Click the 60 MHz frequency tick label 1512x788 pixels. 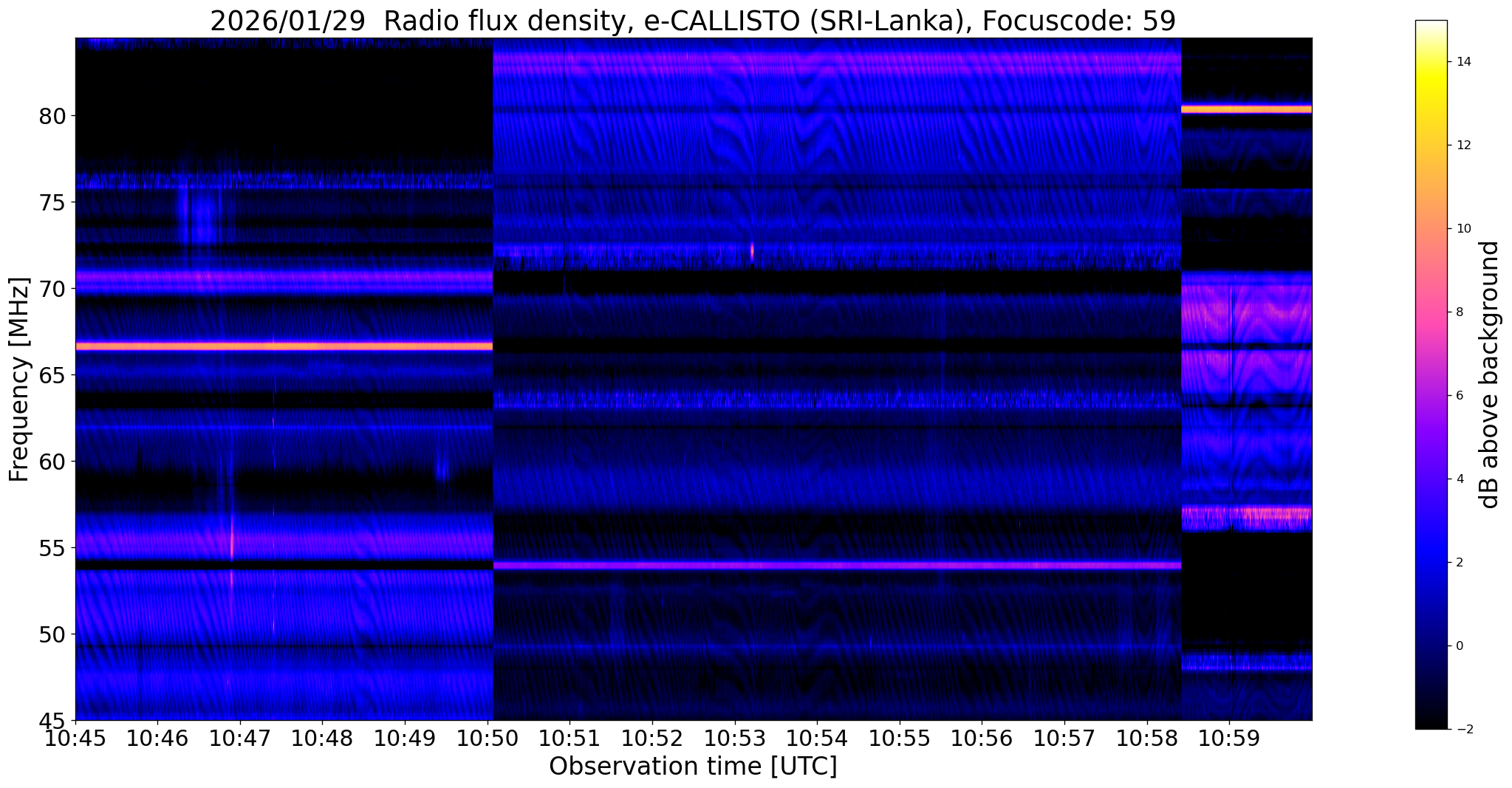(52, 462)
